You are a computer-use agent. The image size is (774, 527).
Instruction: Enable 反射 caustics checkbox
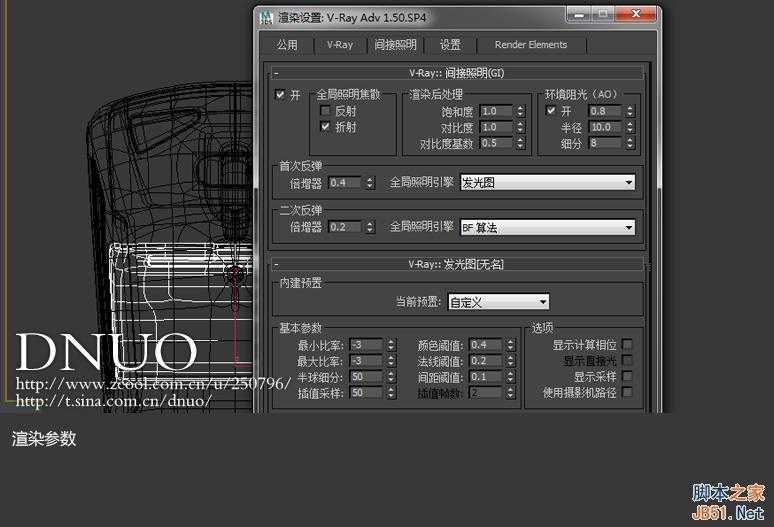325,111
